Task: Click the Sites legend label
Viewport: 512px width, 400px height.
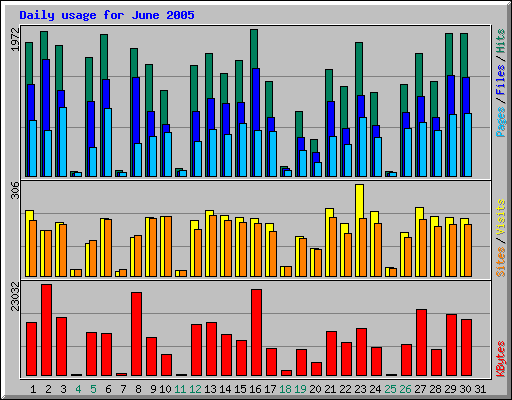Action: pyautogui.click(x=501, y=262)
